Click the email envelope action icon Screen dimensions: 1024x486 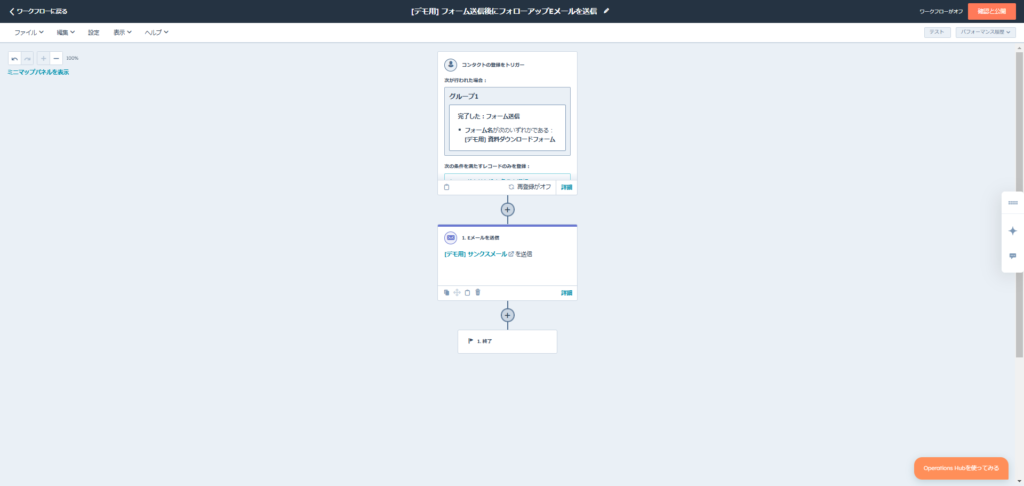click(451, 238)
